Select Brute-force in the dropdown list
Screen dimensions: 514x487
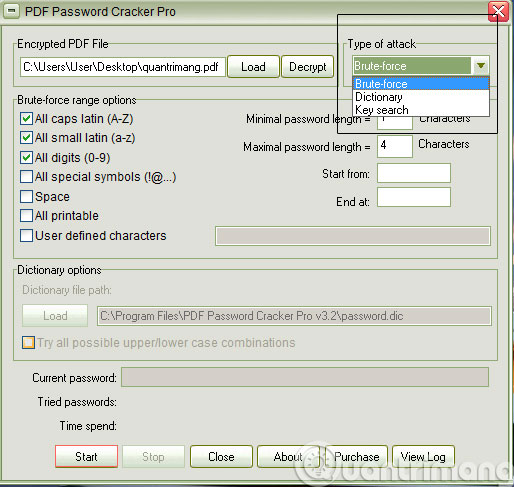(421, 84)
